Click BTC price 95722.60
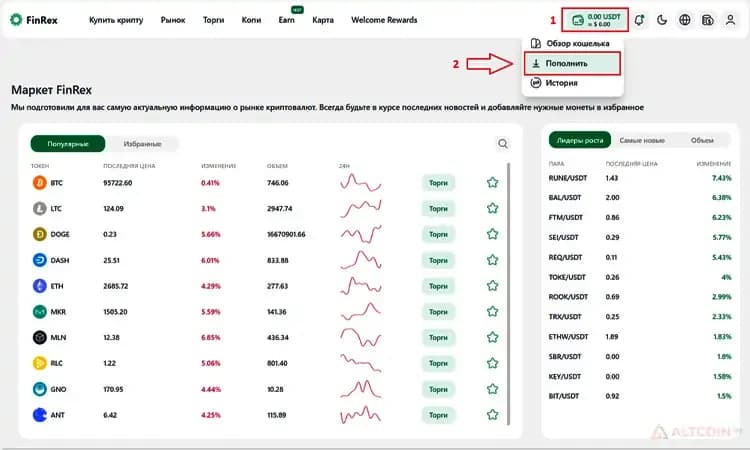This screenshot has height=450, width=750. point(118,183)
